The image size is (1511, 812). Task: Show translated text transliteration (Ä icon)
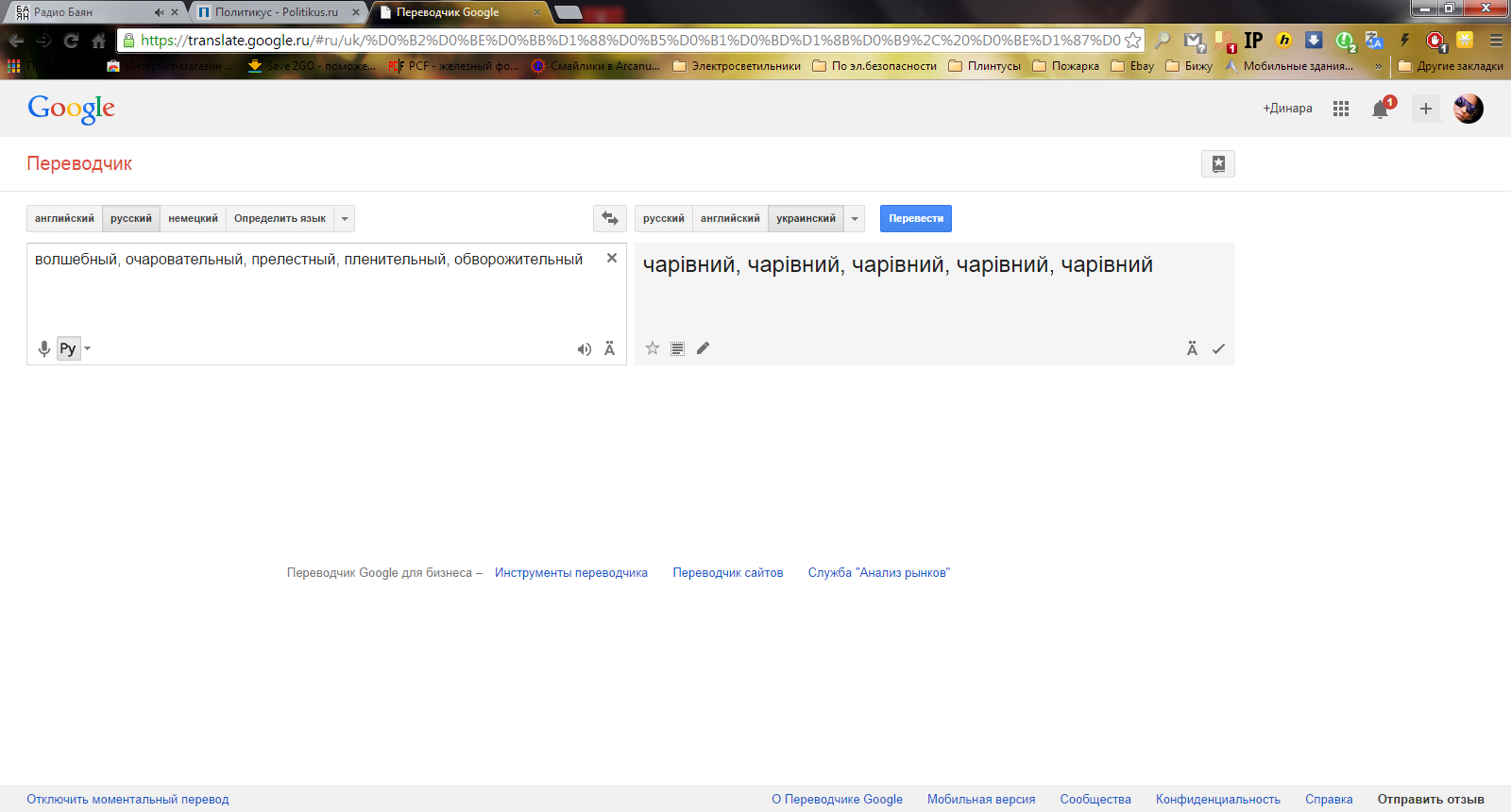click(1192, 348)
